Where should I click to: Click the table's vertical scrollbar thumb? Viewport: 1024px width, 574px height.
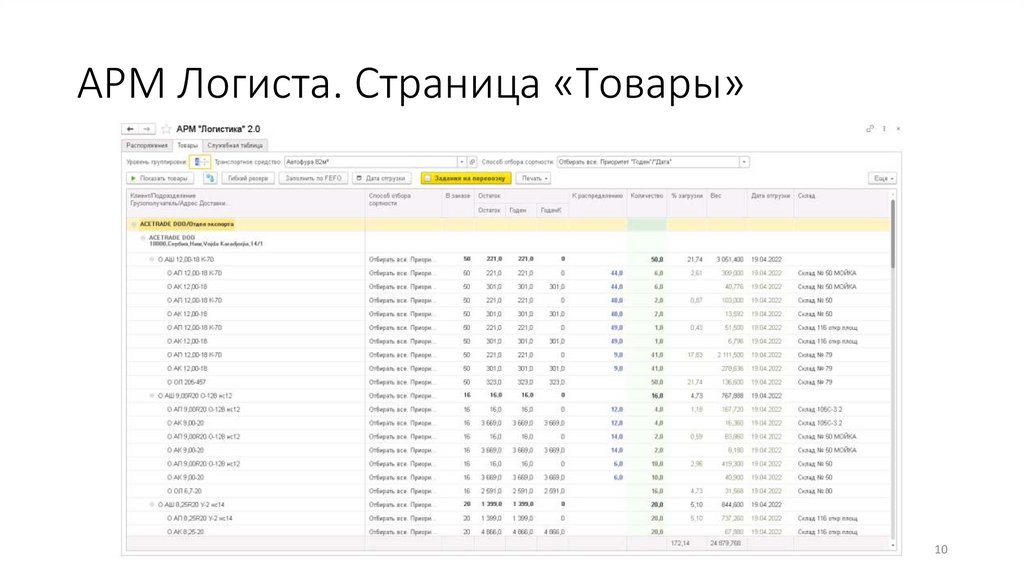point(893,233)
